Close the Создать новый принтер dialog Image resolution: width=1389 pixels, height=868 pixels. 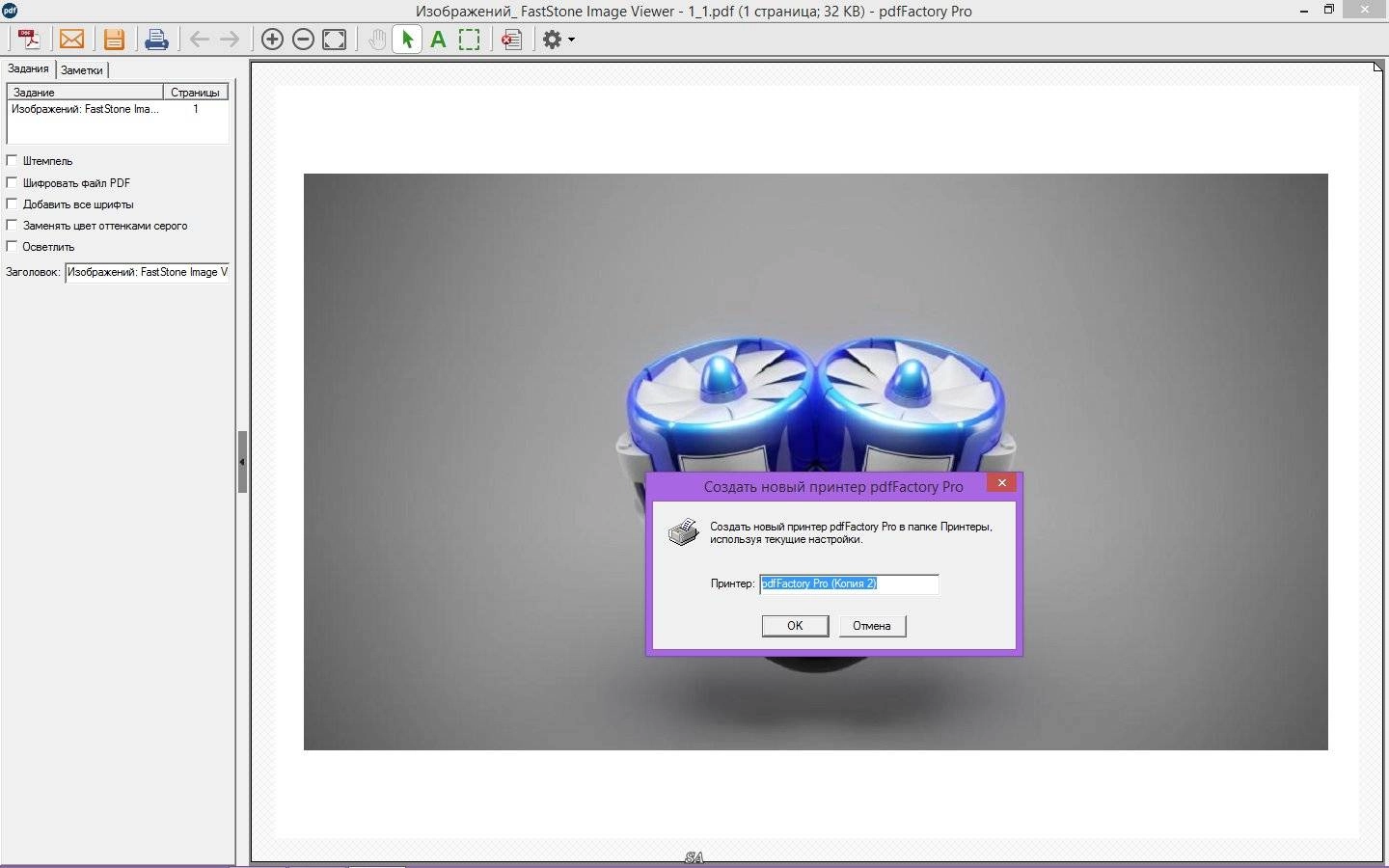pos(1001,482)
